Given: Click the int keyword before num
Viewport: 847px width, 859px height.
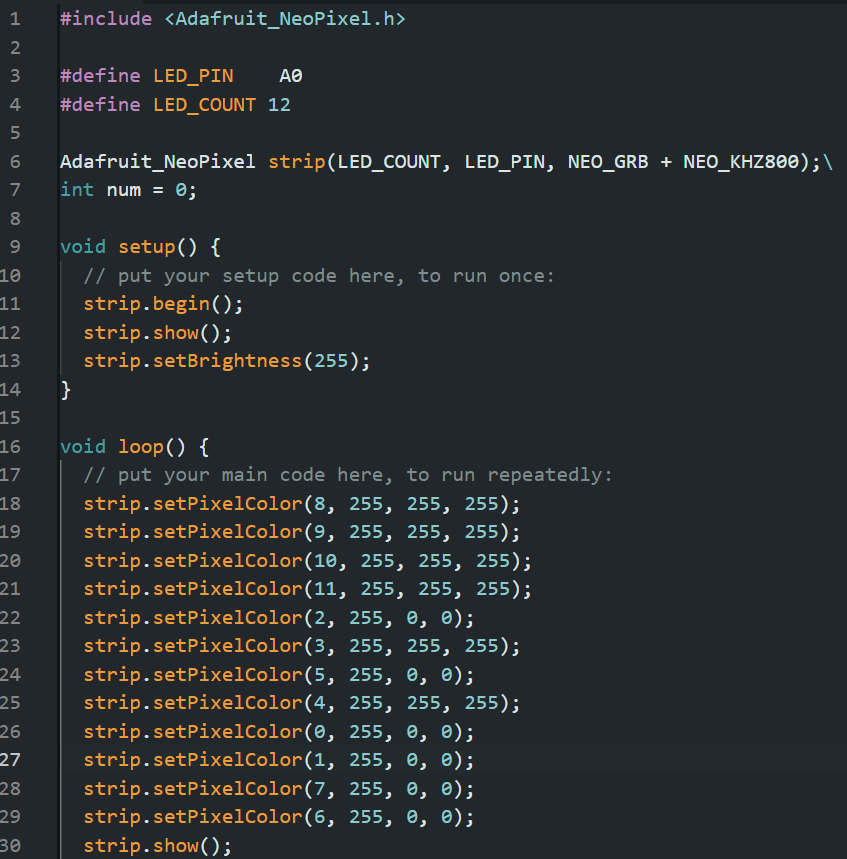Looking at the screenshot, I should [x=77, y=190].
